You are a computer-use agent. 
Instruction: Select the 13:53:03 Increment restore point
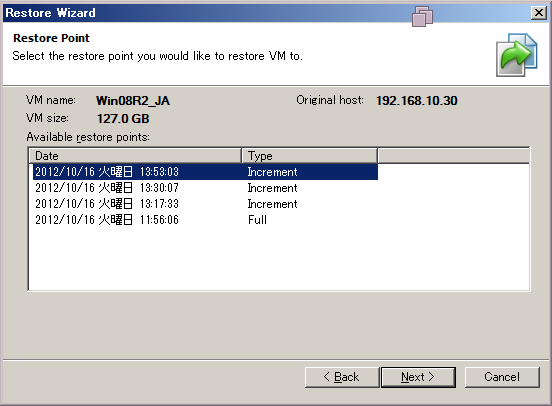(205, 172)
